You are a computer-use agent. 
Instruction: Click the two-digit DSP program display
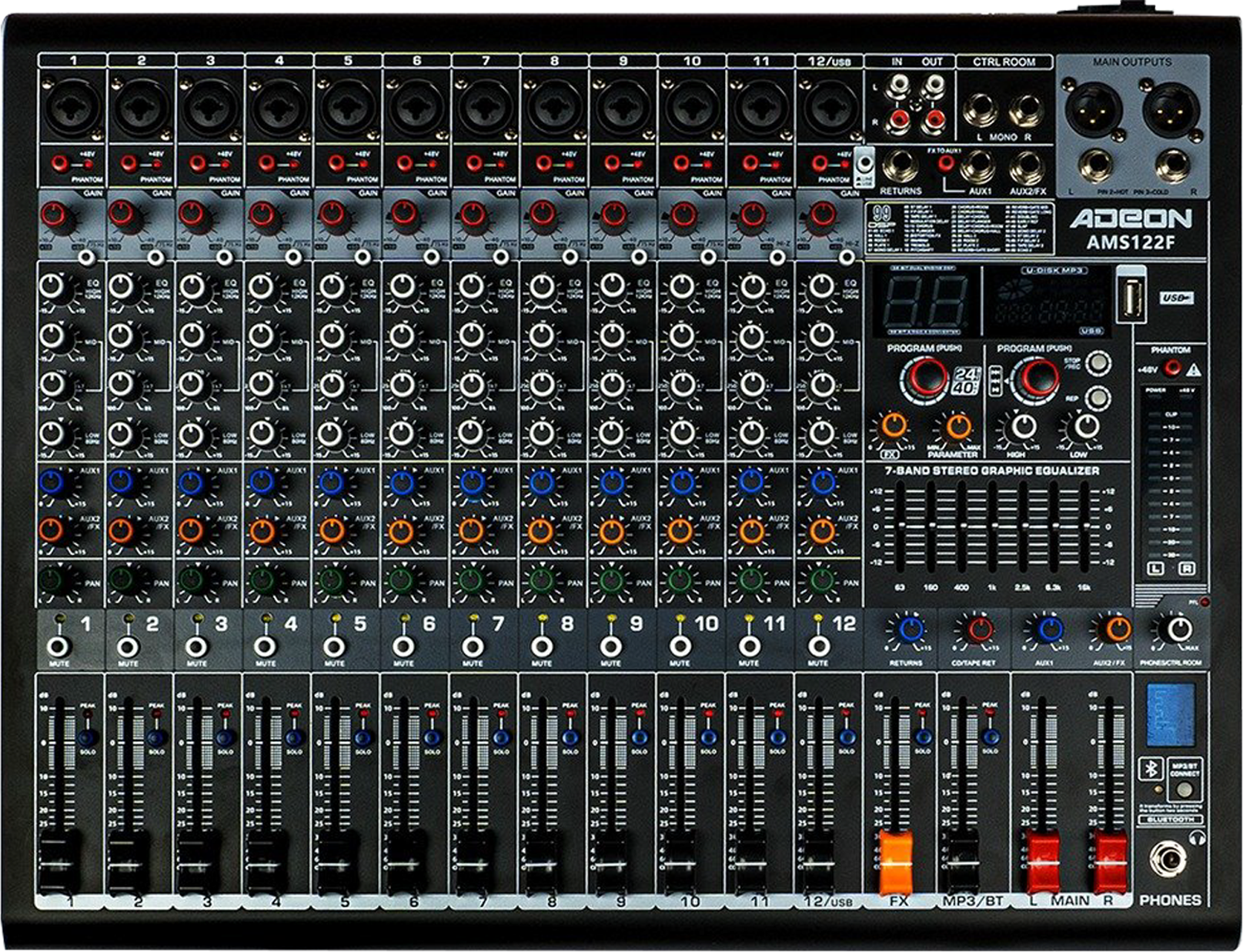point(926,302)
